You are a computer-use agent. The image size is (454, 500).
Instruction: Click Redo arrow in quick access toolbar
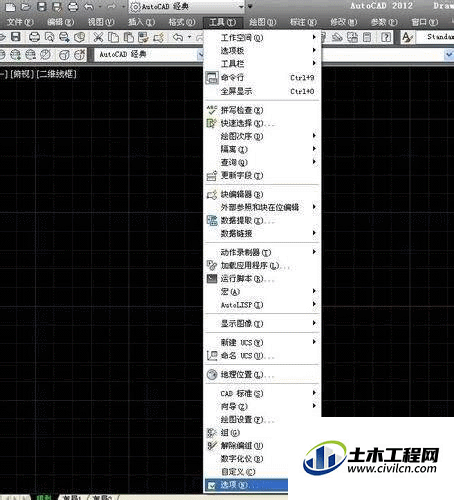[111, 6]
